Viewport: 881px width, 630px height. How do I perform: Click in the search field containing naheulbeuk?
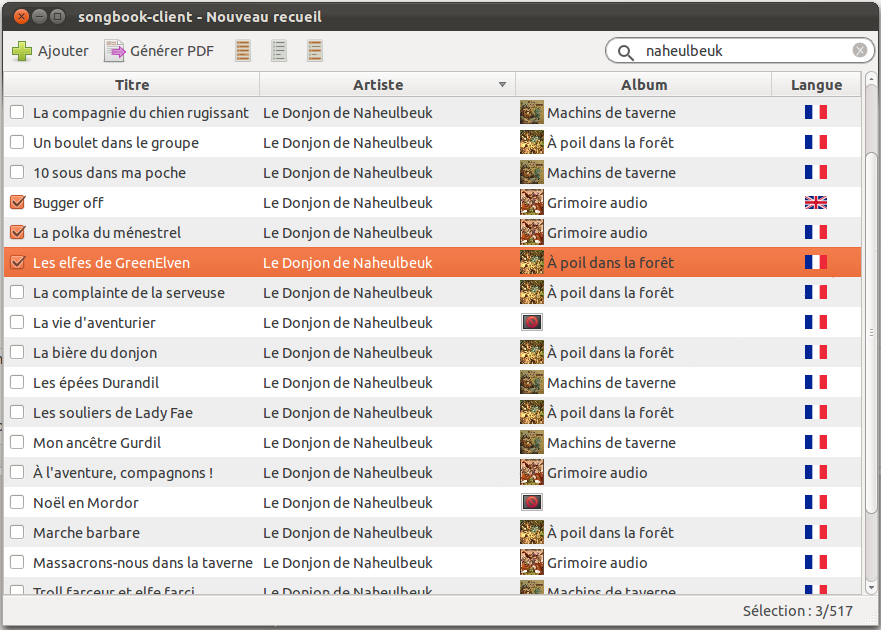740,51
